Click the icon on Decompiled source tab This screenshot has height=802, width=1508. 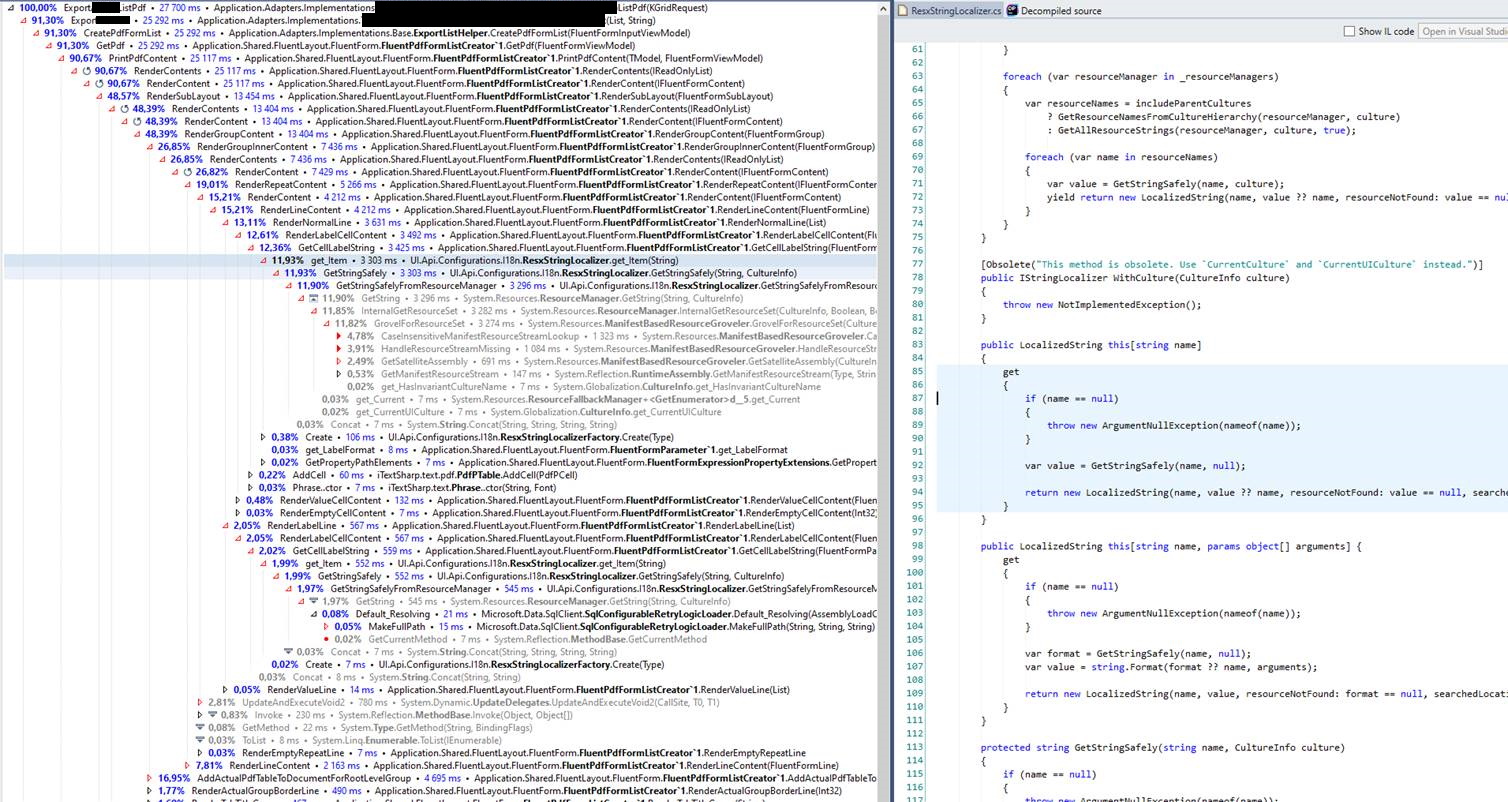point(1012,11)
